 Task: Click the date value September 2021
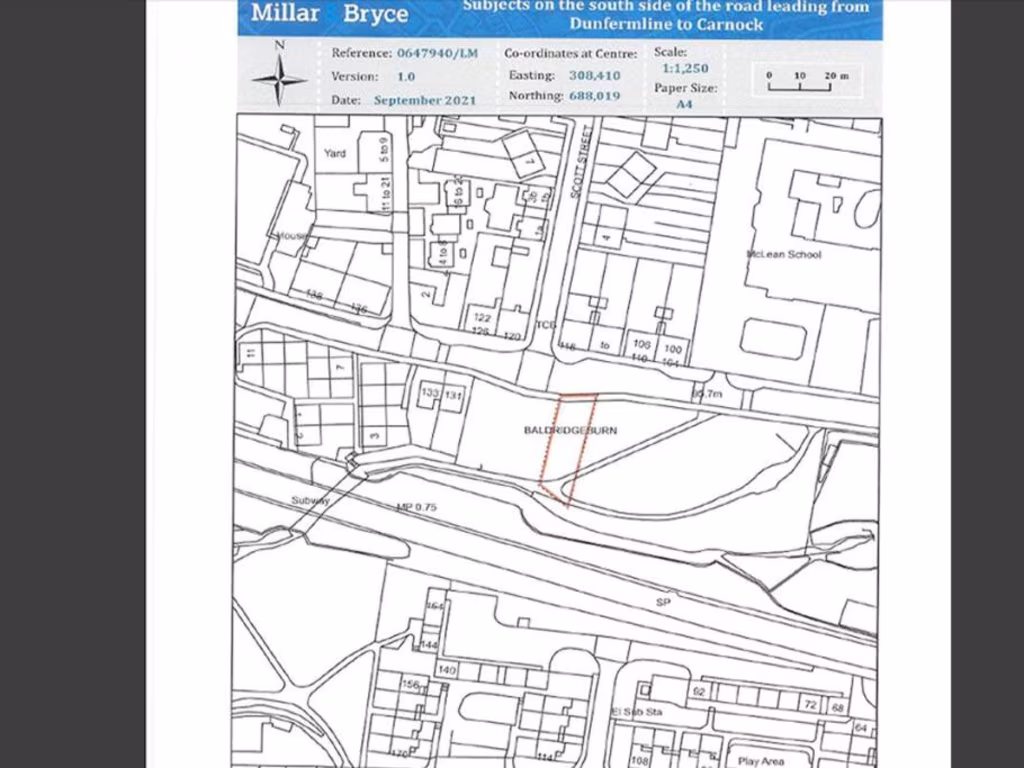coord(425,100)
